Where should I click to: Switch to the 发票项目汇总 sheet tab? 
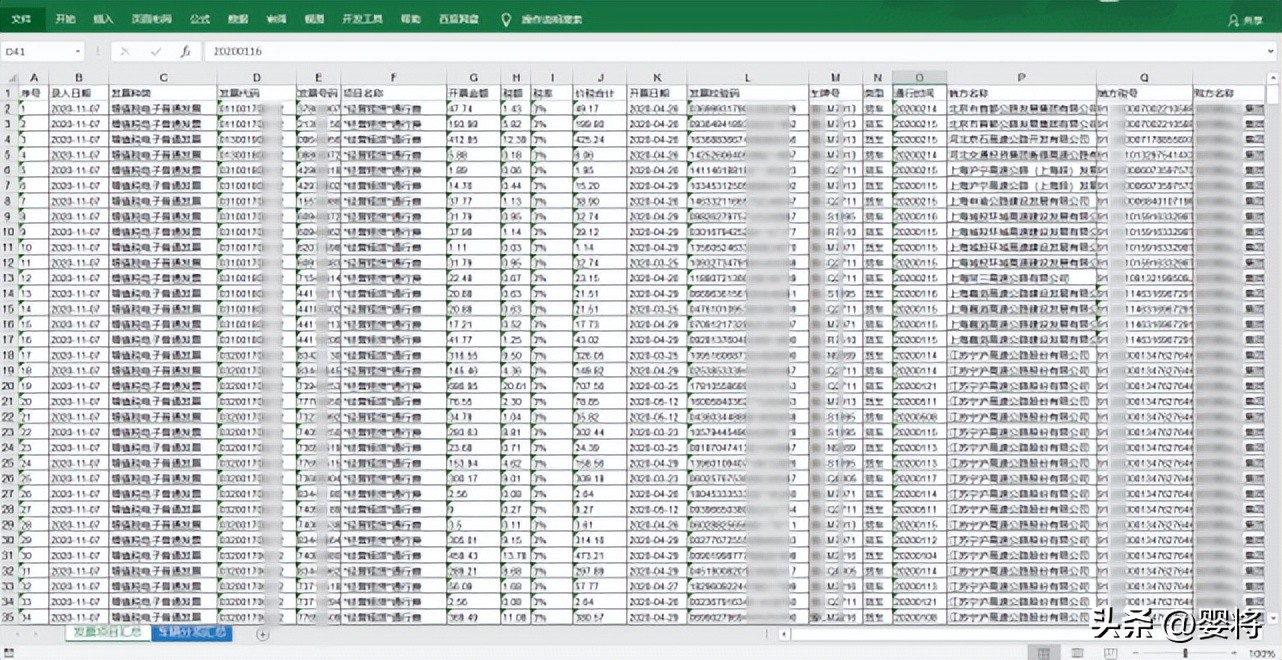(x=106, y=633)
